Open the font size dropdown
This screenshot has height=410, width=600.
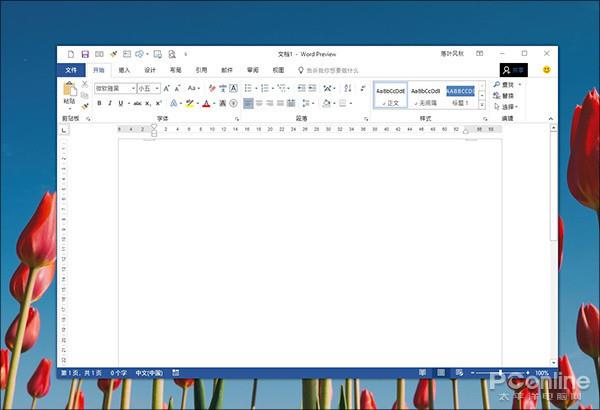pos(157,88)
